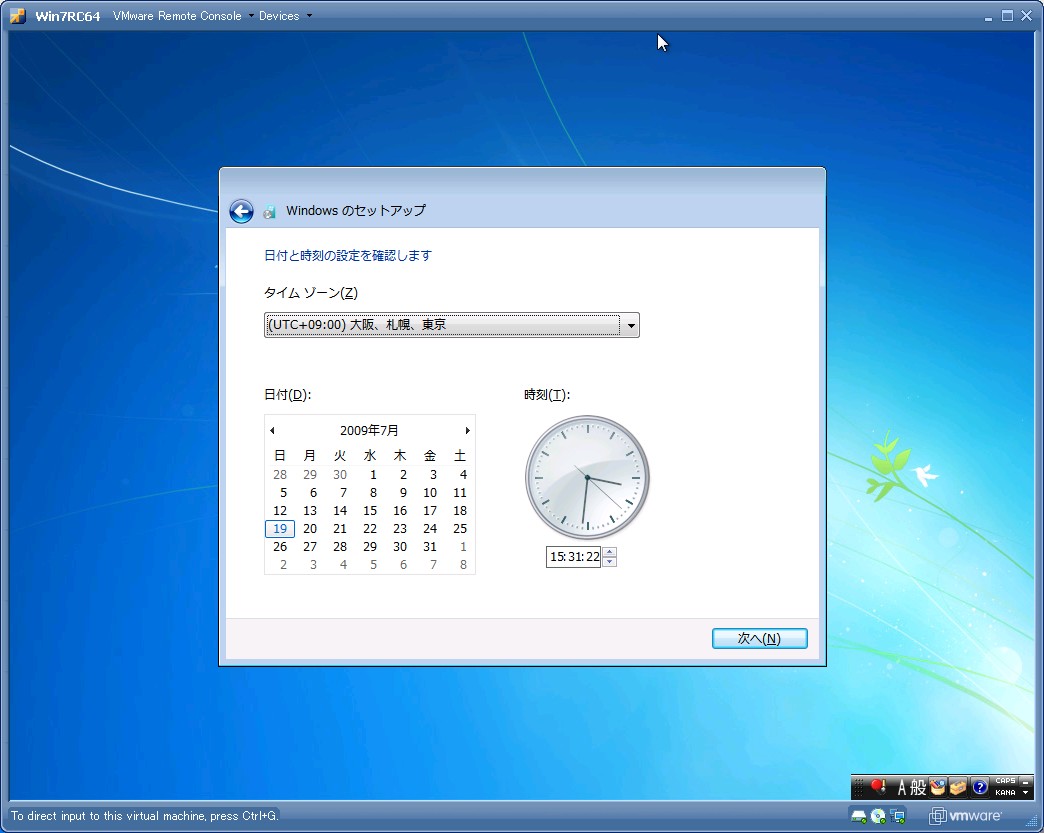Viewport: 1044px width, 833px height.
Task: Click 次へ(N) Next button
Action: pos(760,639)
